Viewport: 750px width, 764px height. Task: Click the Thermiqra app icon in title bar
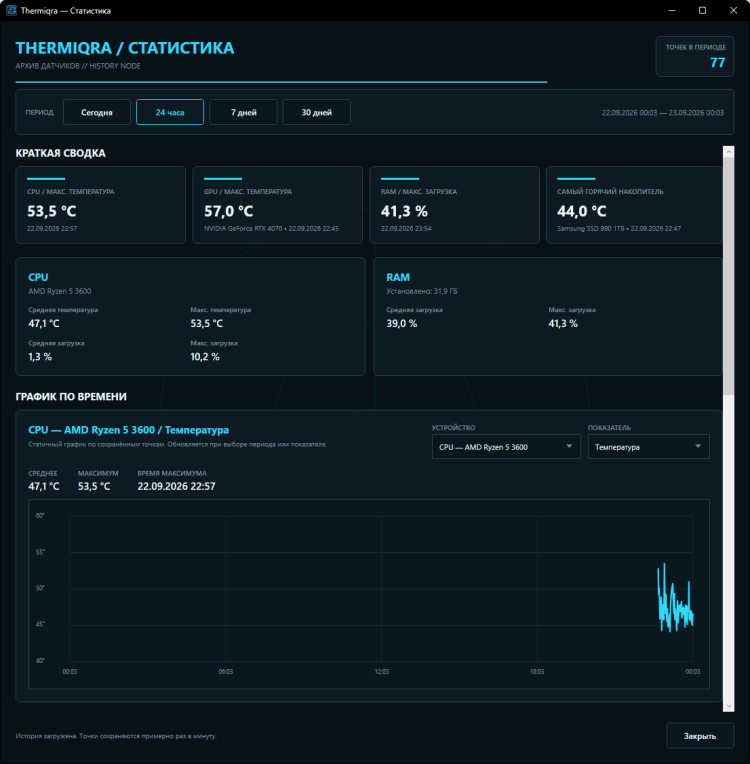coord(11,10)
